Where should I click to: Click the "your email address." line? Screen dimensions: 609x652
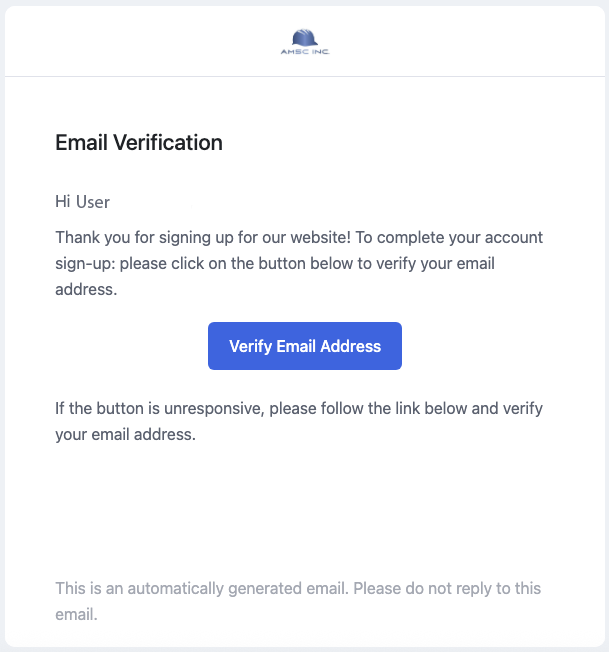[x=125, y=435]
